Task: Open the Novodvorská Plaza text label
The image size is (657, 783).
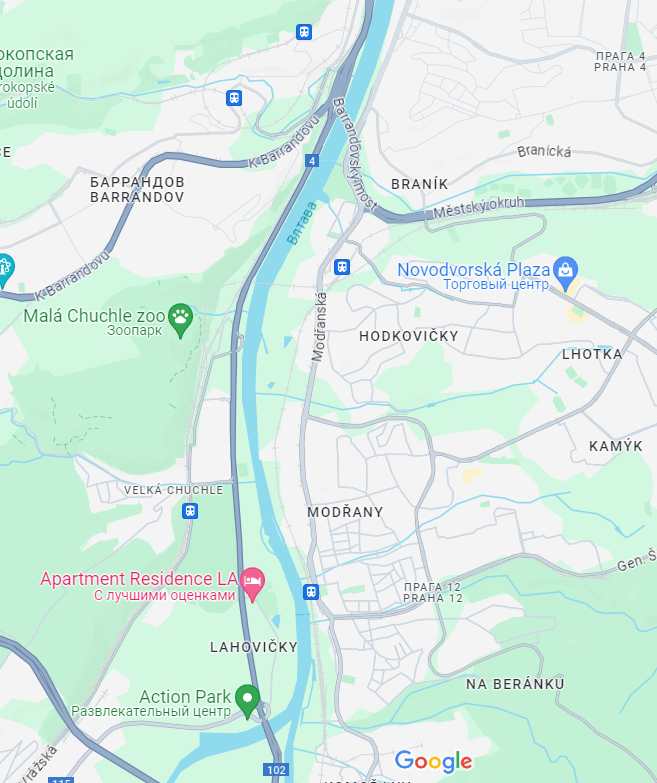Action: (474, 270)
